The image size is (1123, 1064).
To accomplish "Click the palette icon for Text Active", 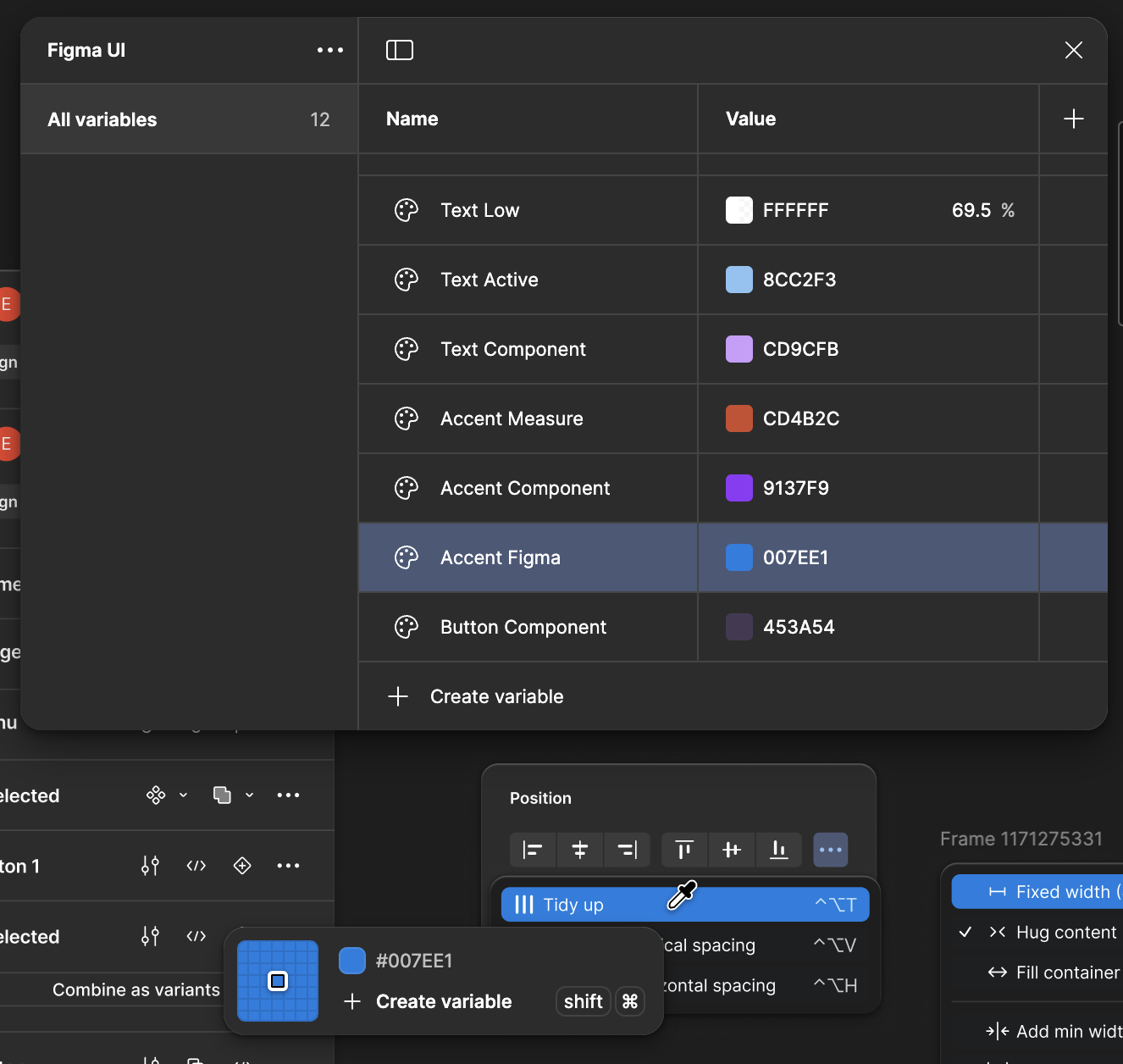I will (407, 280).
